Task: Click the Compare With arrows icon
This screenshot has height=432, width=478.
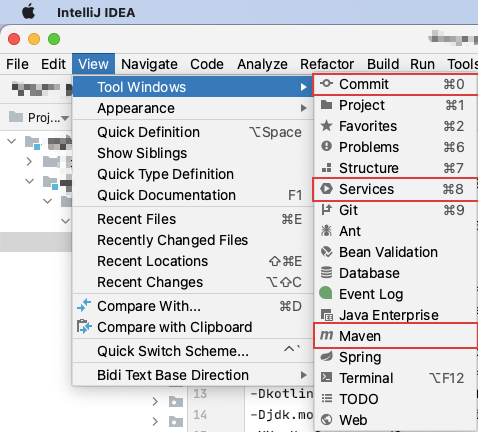Action: click(x=84, y=305)
